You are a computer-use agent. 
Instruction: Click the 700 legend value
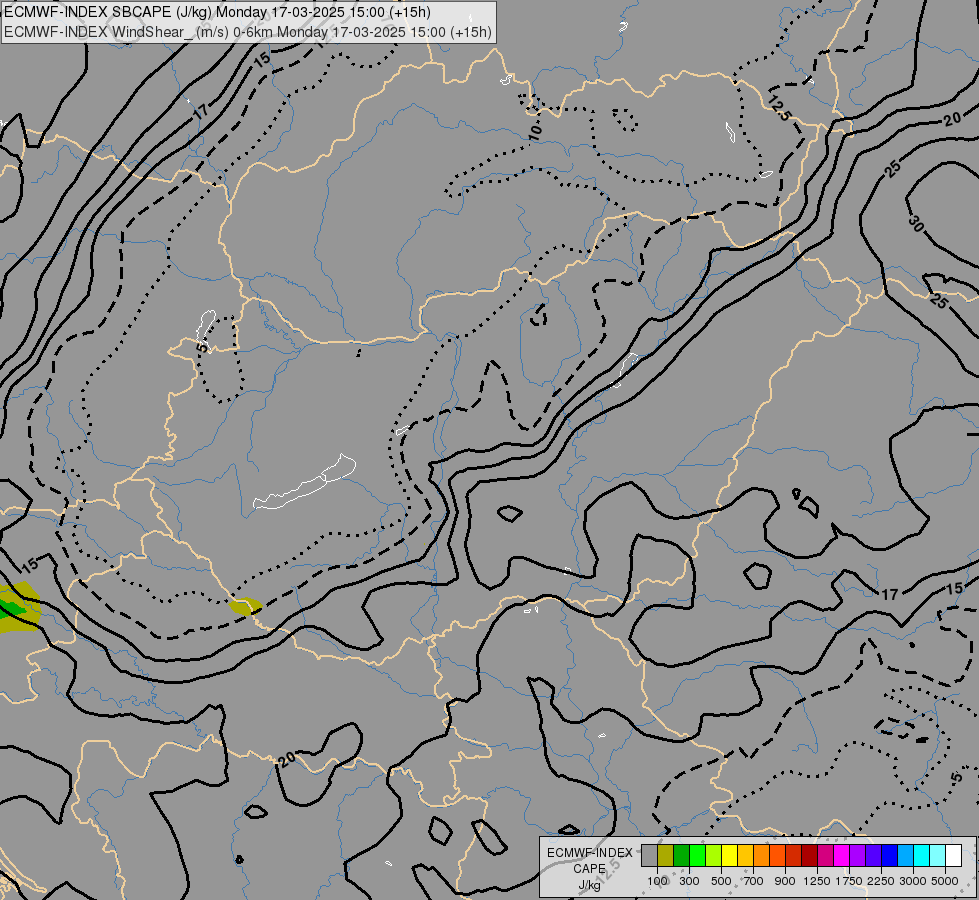(x=754, y=881)
